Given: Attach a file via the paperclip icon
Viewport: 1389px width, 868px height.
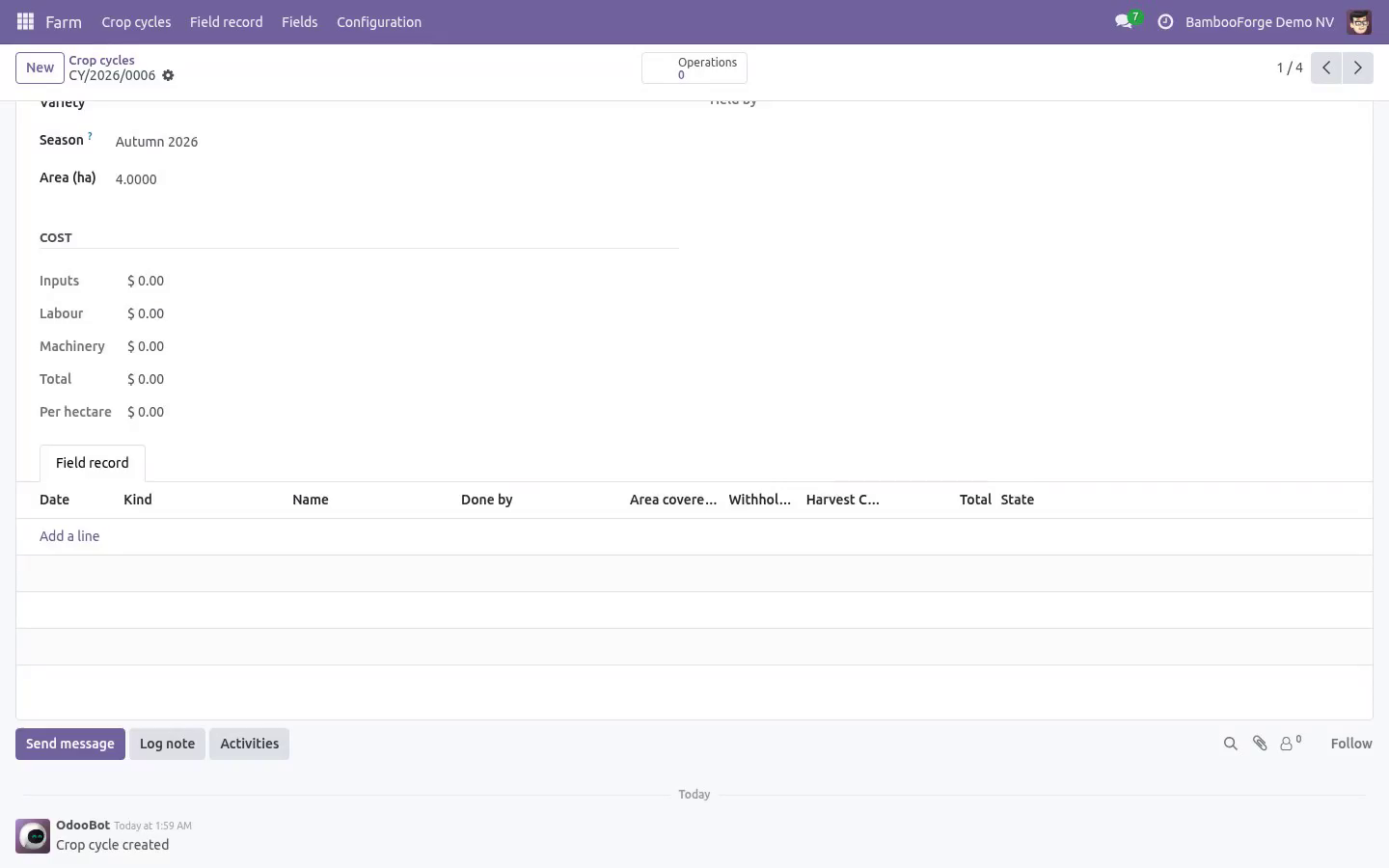Looking at the screenshot, I should pyautogui.click(x=1260, y=744).
